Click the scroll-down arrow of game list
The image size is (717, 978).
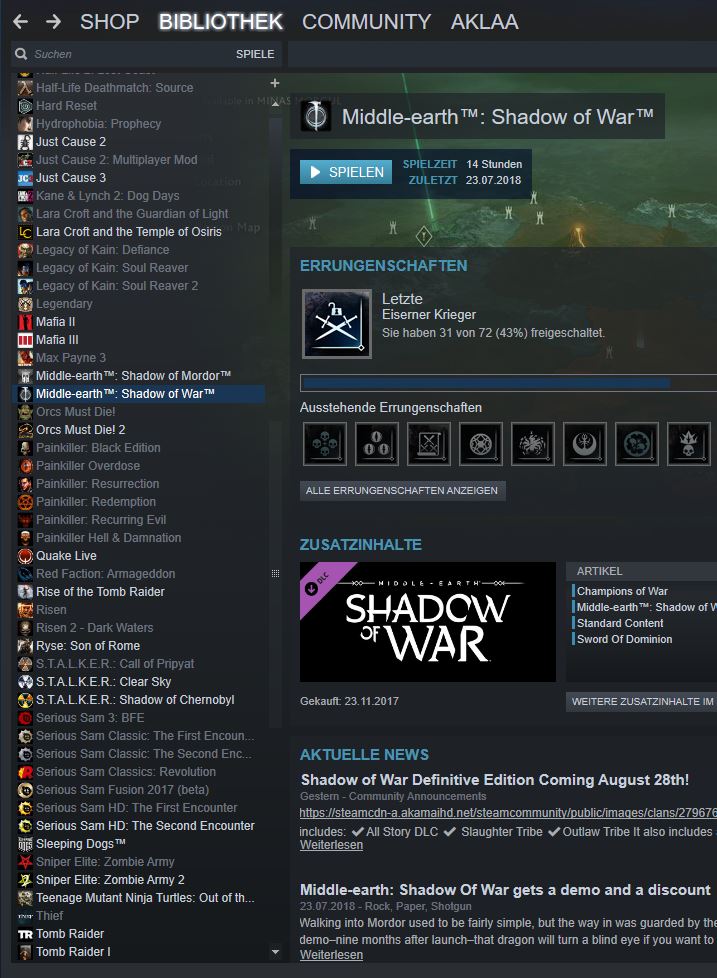click(x=275, y=952)
